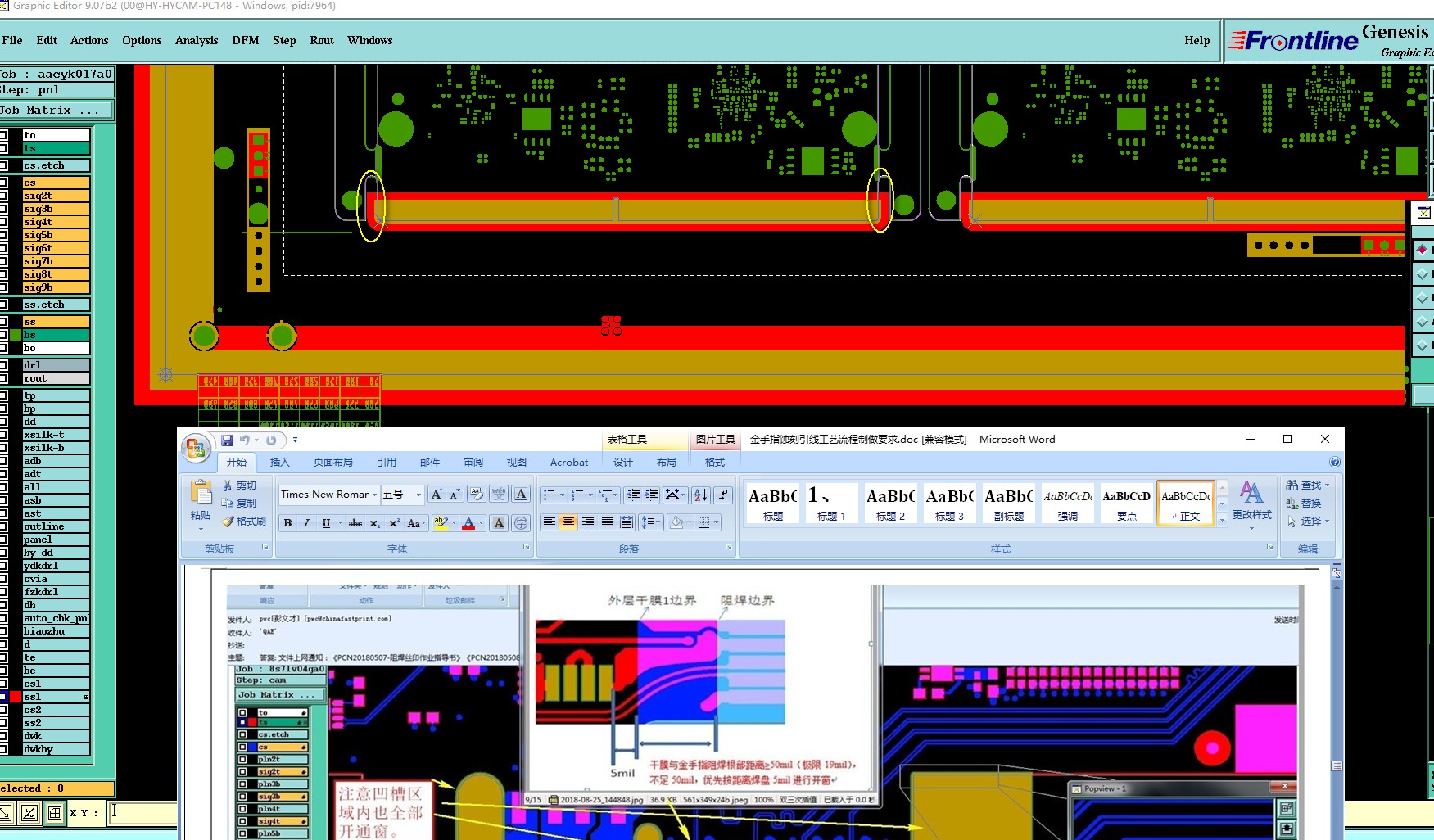This screenshot has width=1434, height=840.
Task: Open font size (五号) dropdown
Action: coord(418,495)
